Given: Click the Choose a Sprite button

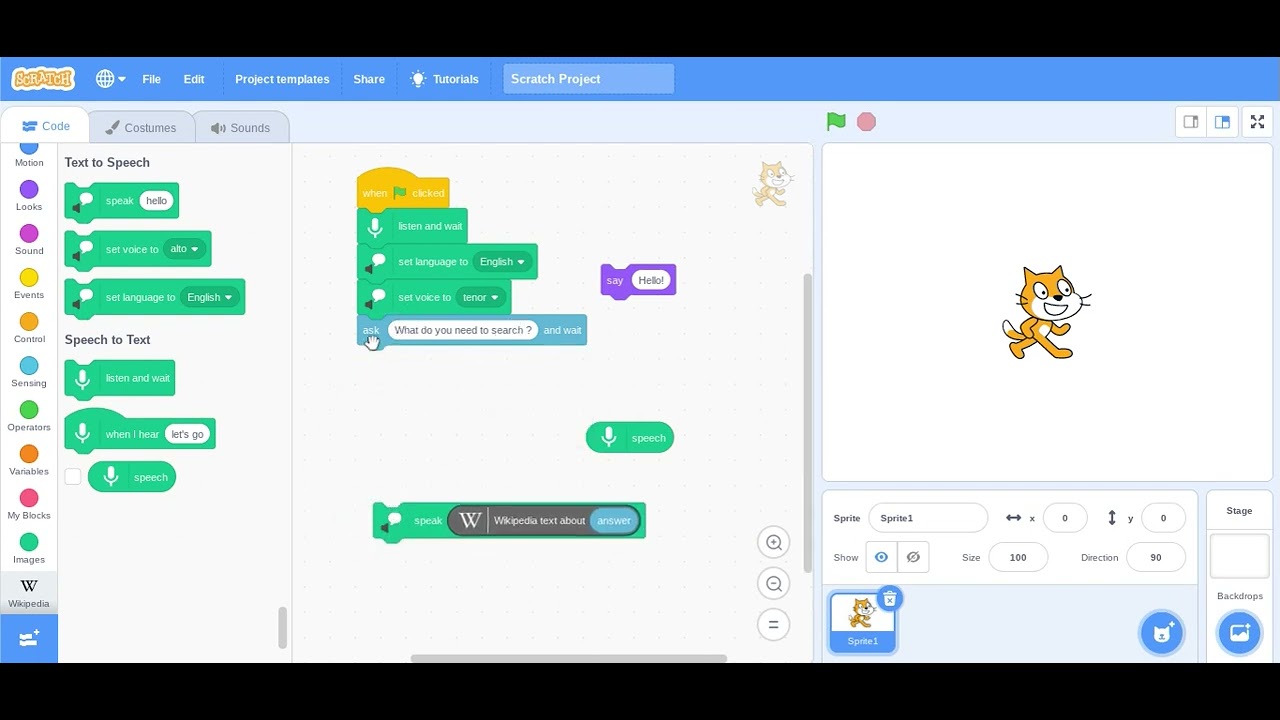Looking at the screenshot, I should tap(1161, 632).
